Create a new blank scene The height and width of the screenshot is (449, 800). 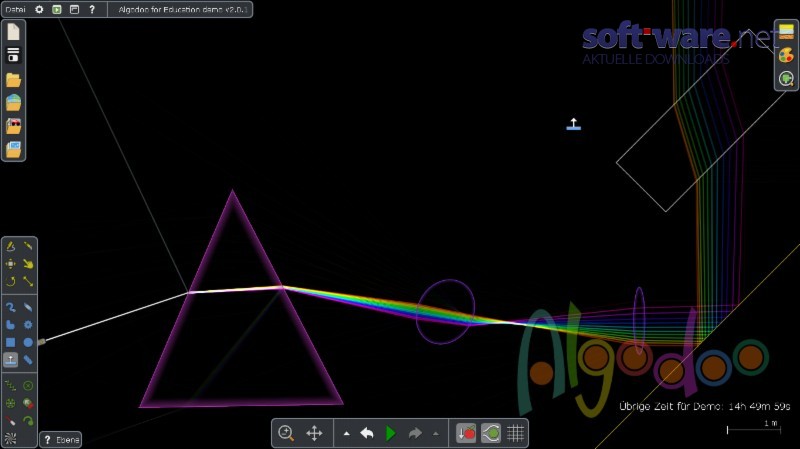(x=13, y=32)
